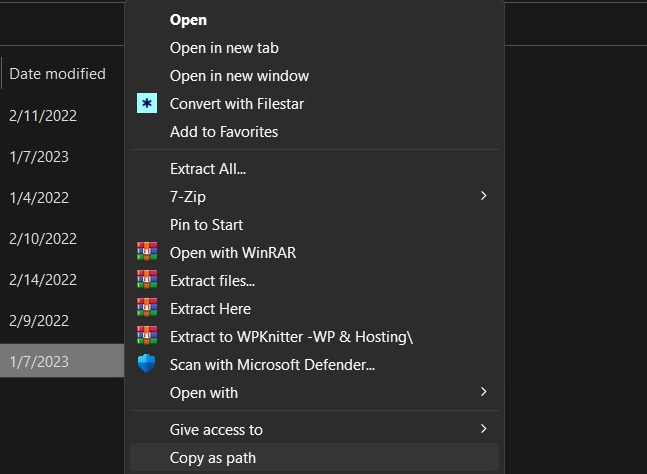
Task: Click the WinRAR icon beside Extract files
Action: point(147,281)
